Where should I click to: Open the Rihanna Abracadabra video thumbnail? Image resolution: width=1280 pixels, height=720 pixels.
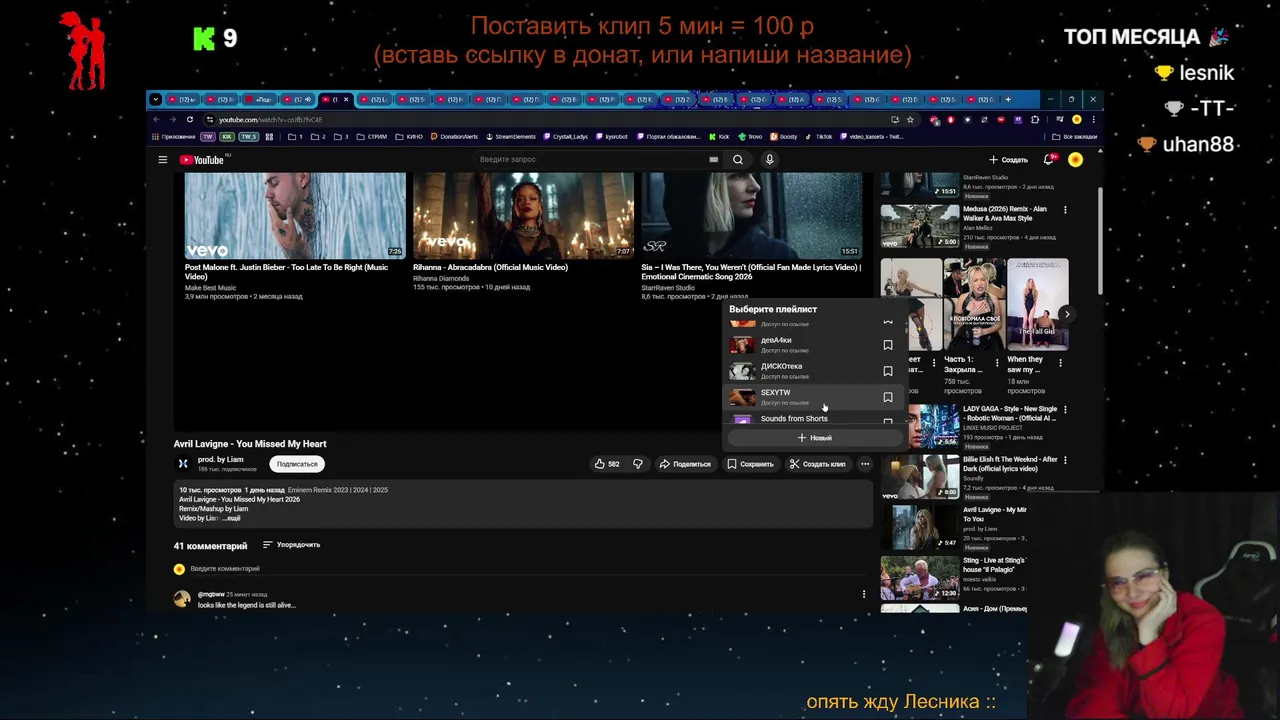click(523, 216)
